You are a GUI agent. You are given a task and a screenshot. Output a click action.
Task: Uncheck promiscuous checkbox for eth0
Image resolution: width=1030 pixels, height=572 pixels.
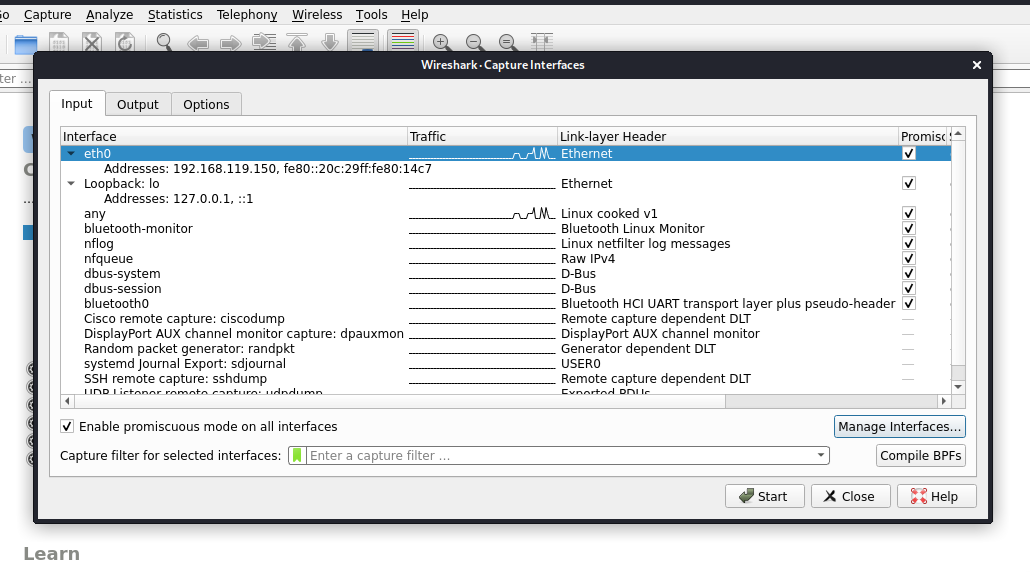(x=908, y=153)
